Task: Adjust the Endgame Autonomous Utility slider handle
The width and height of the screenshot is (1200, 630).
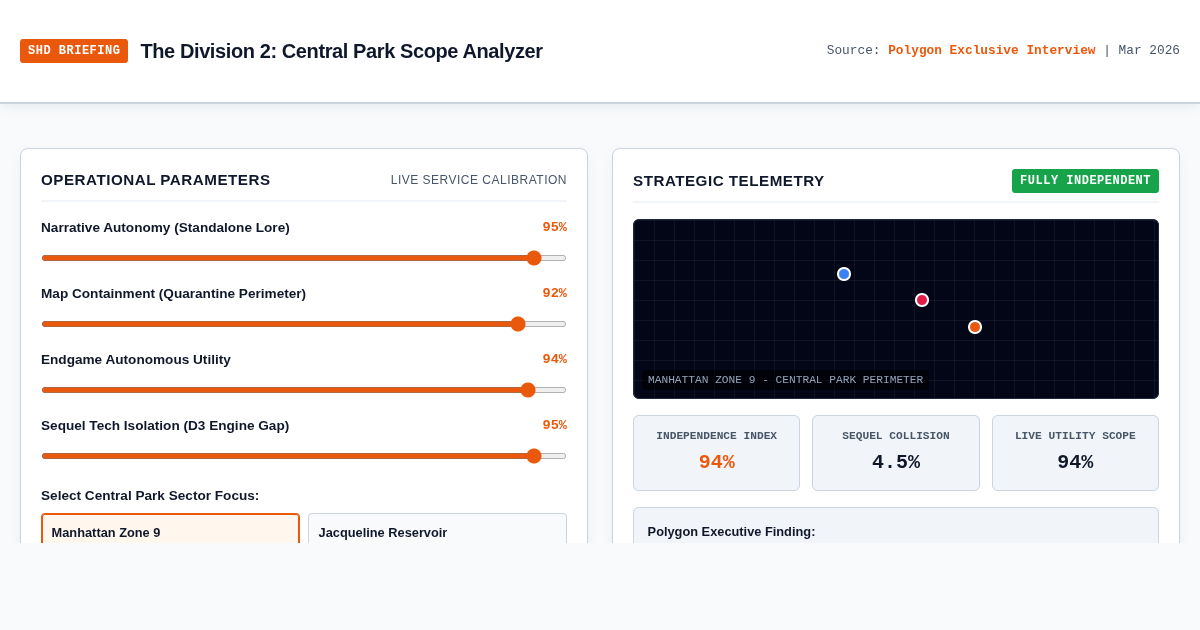Action: (x=528, y=390)
